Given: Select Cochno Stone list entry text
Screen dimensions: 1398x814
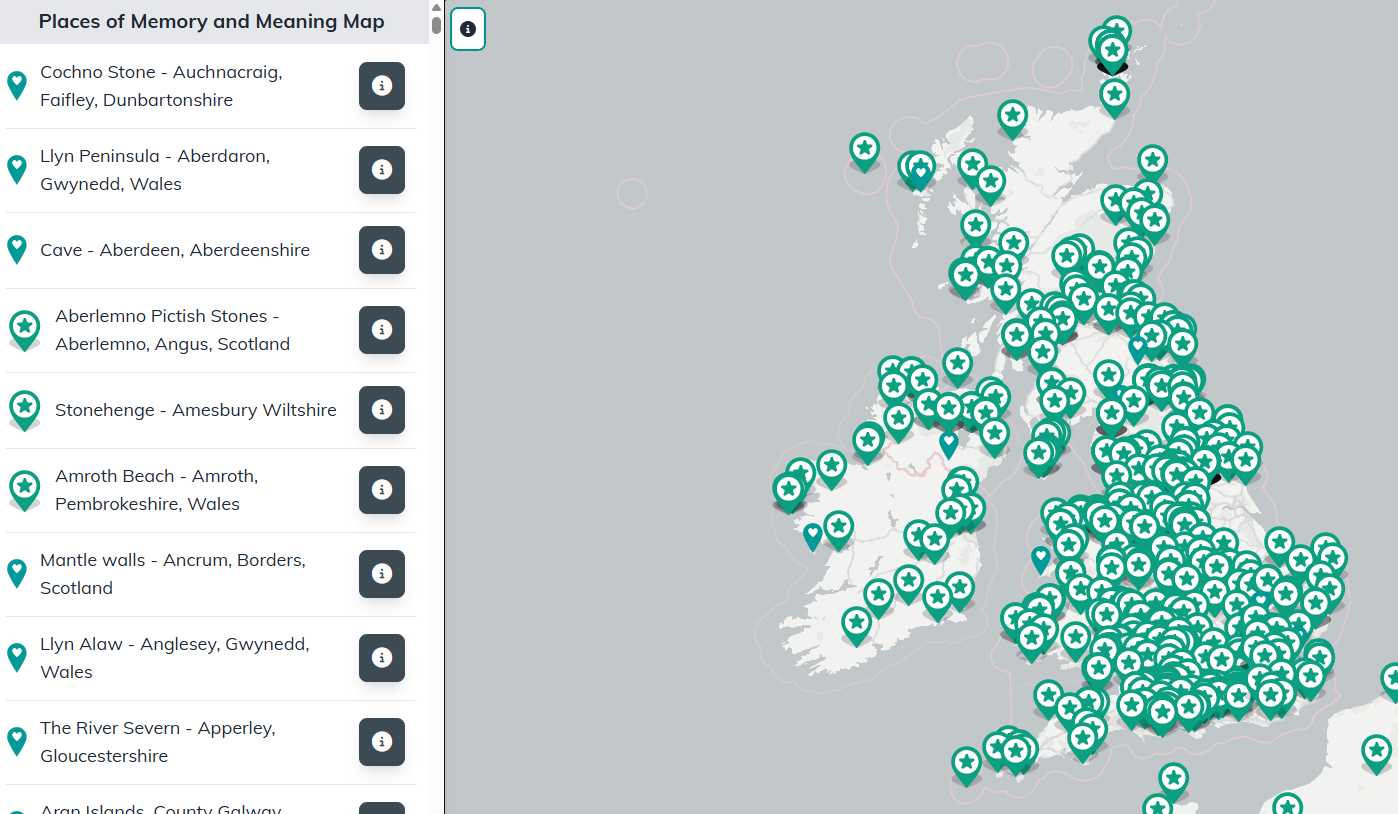Looking at the screenshot, I should 160,86.
